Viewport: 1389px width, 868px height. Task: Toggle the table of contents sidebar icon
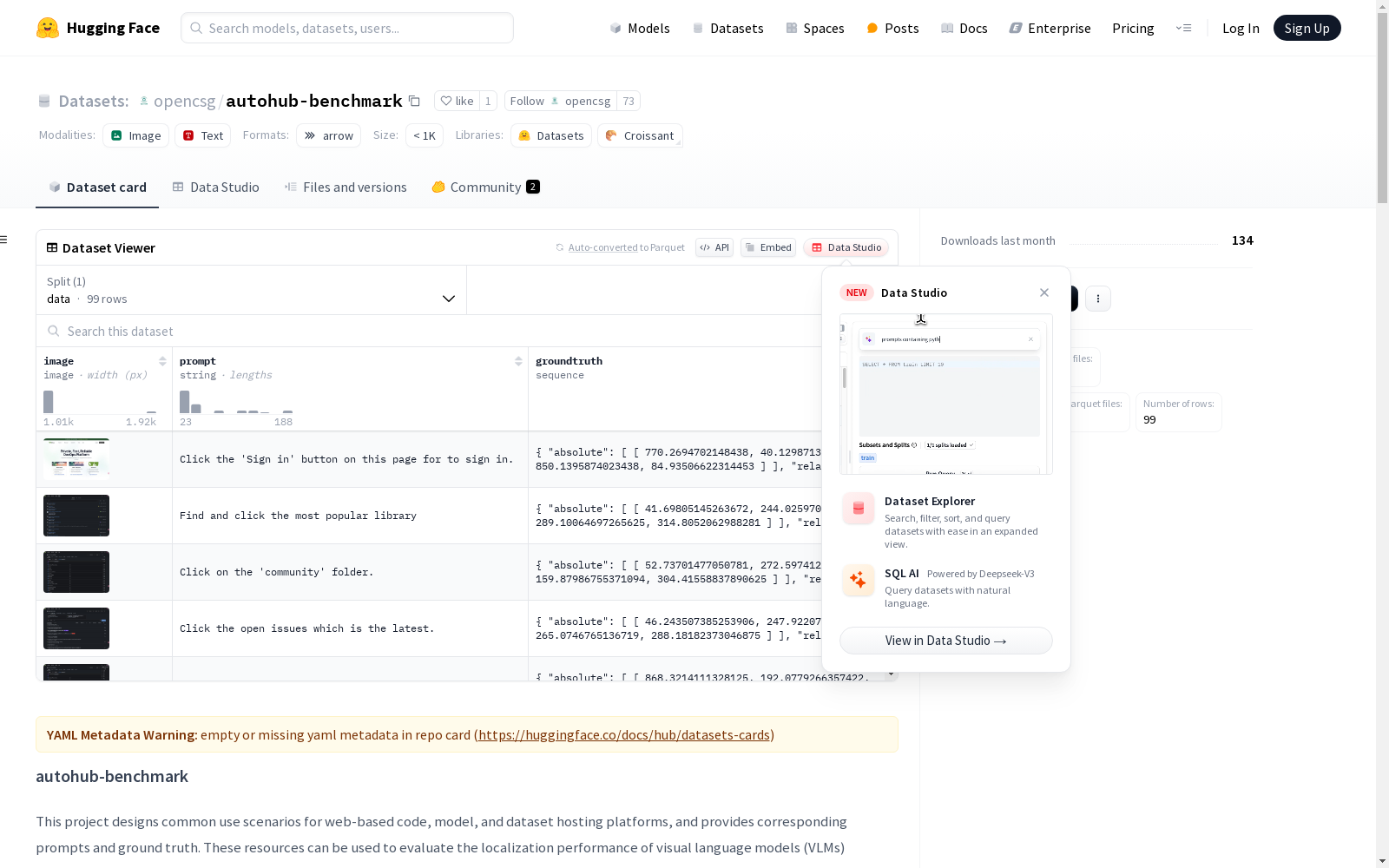4,240
